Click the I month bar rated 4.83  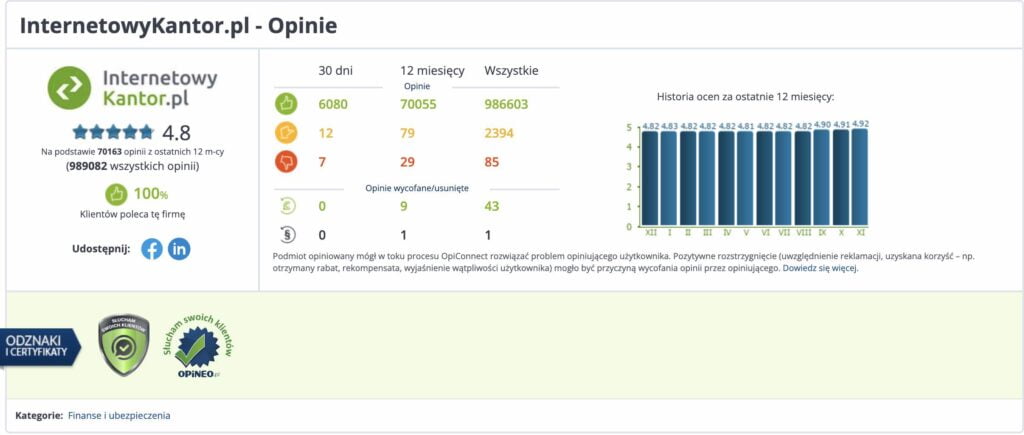tap(669, 178)
